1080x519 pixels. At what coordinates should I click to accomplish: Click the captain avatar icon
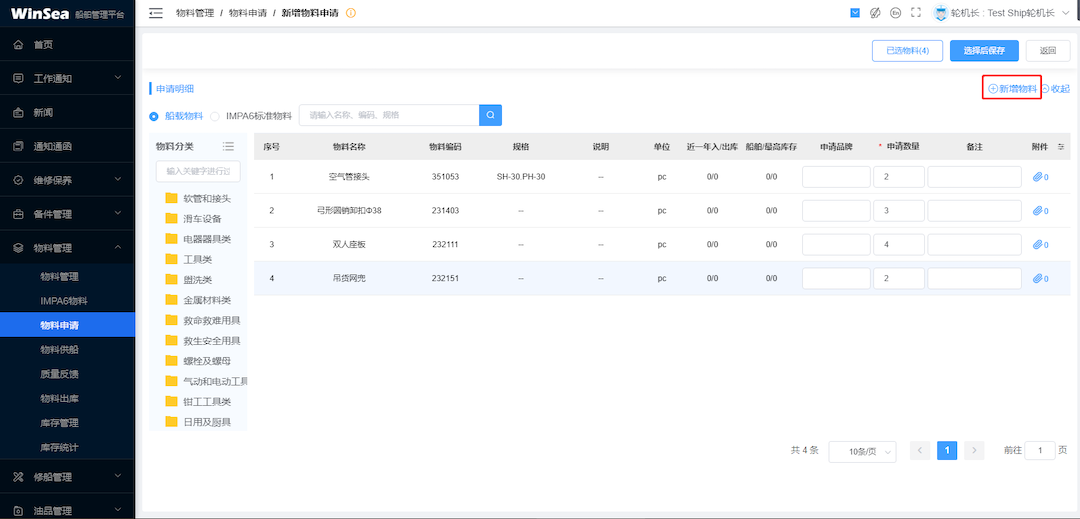tap(940, 12)
